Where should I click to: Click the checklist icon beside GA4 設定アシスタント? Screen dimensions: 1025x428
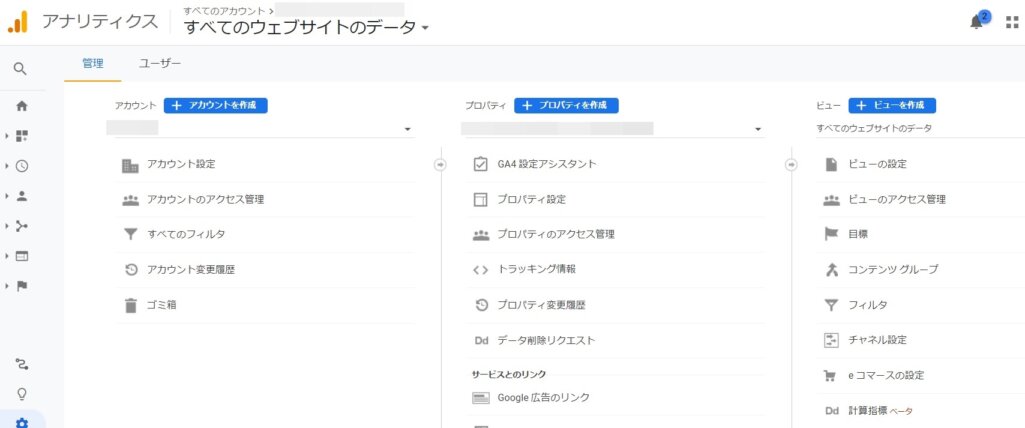pos(480,164)
